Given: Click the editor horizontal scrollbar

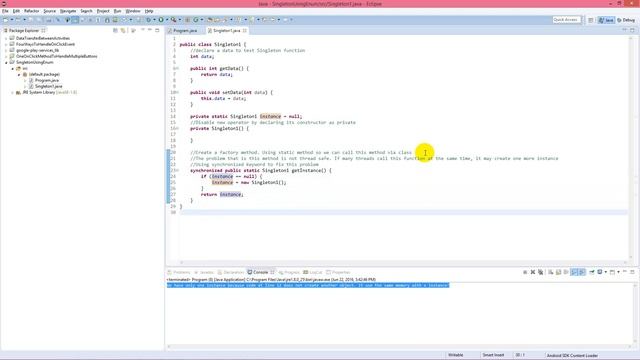Looking at the screenshot, I should click(403, 262).
